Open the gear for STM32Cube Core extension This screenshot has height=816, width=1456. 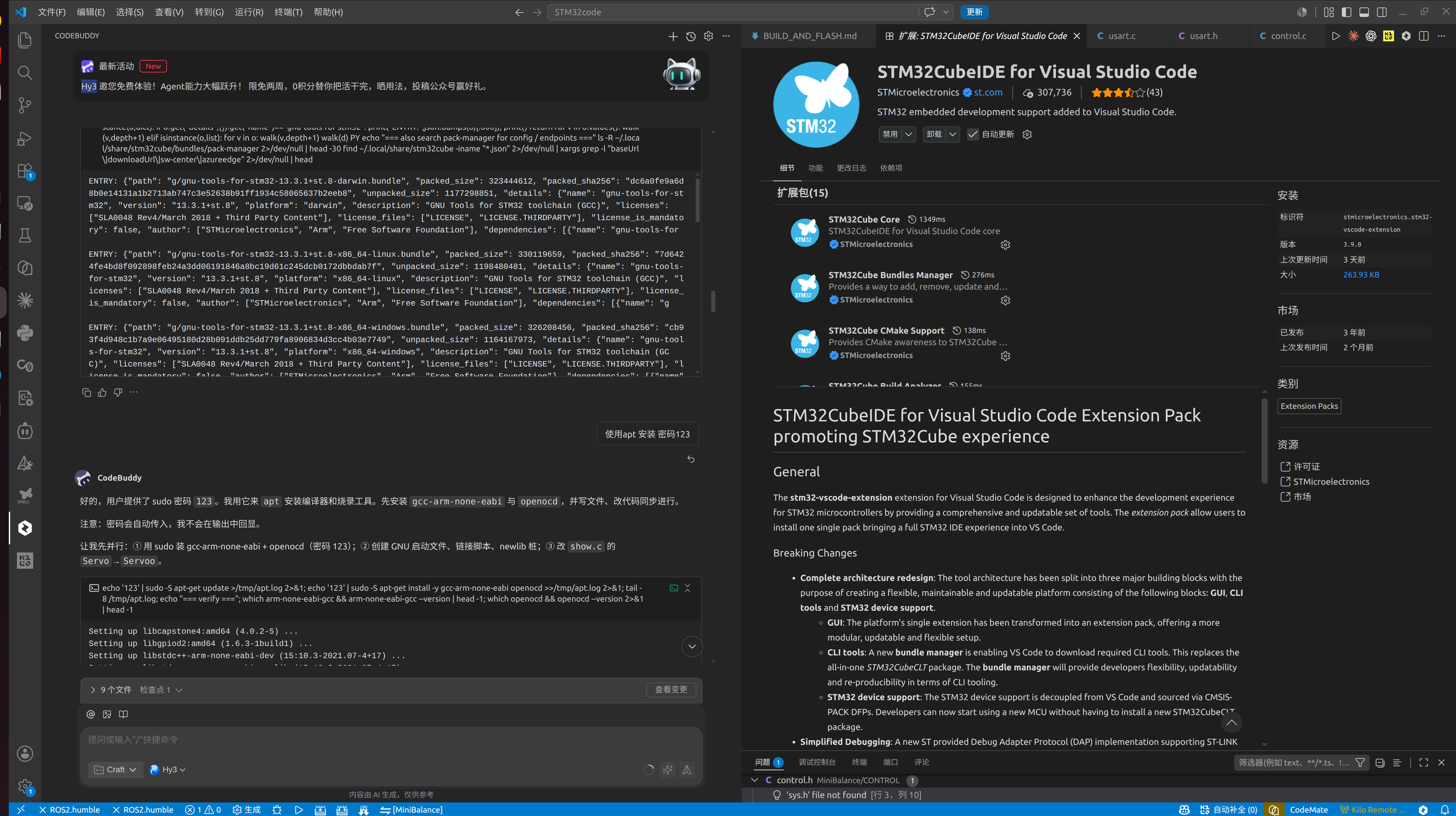pos(1005,245)
